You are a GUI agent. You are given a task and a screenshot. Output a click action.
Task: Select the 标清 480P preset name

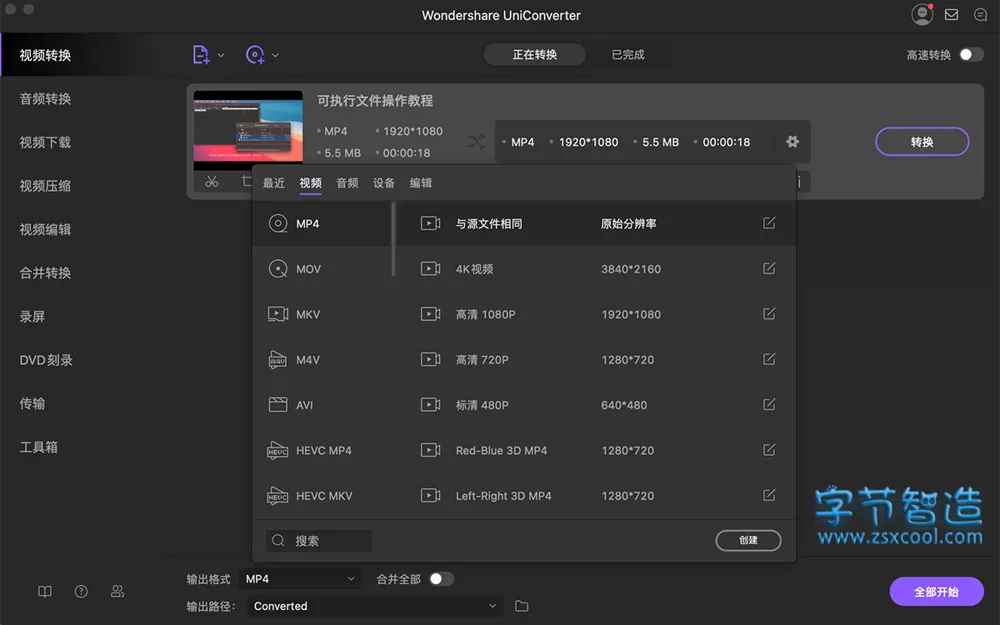click(482, 405)
